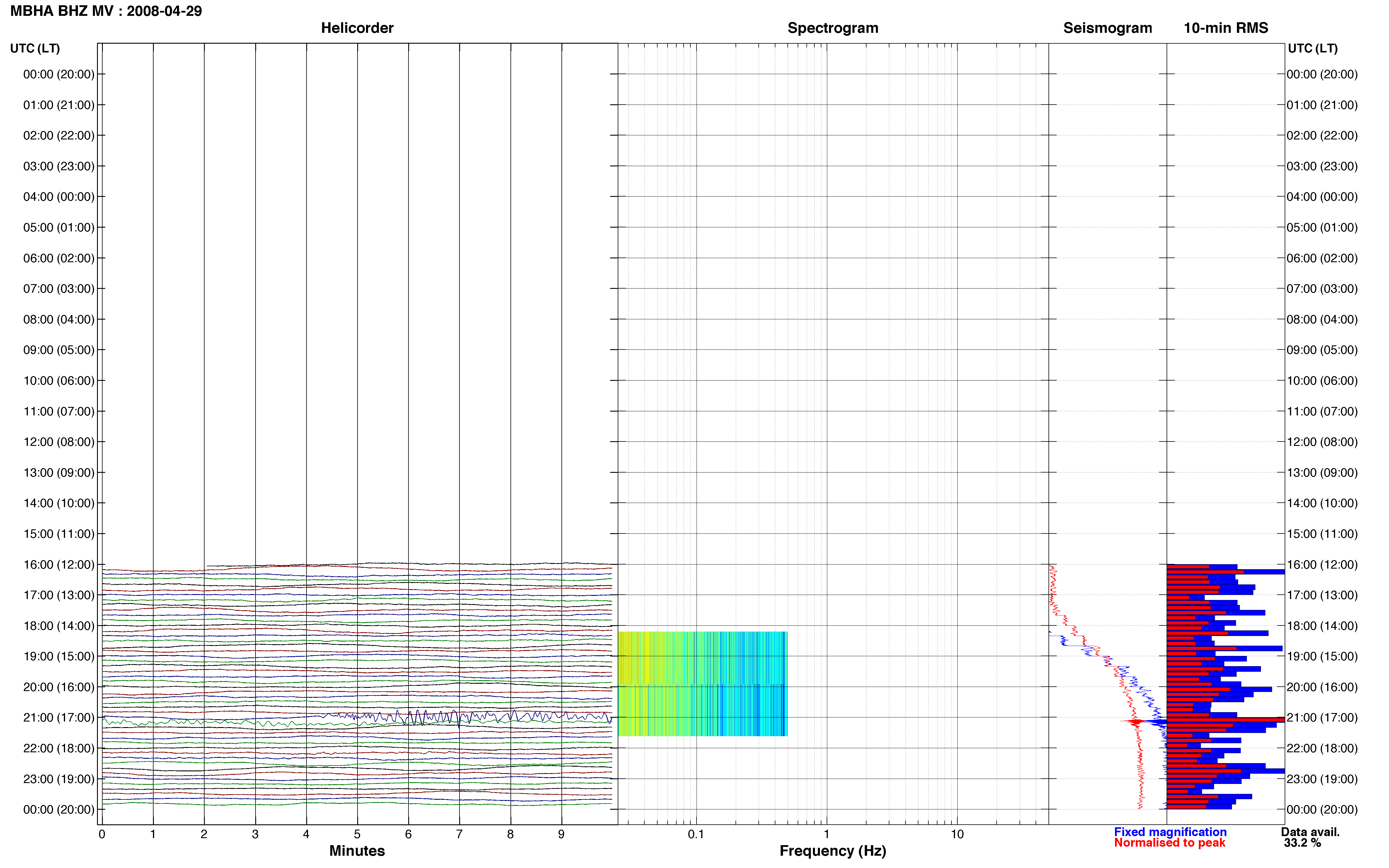
Task: Click the right '19:00 (15:00)' time label
Action: [1322, 656]
